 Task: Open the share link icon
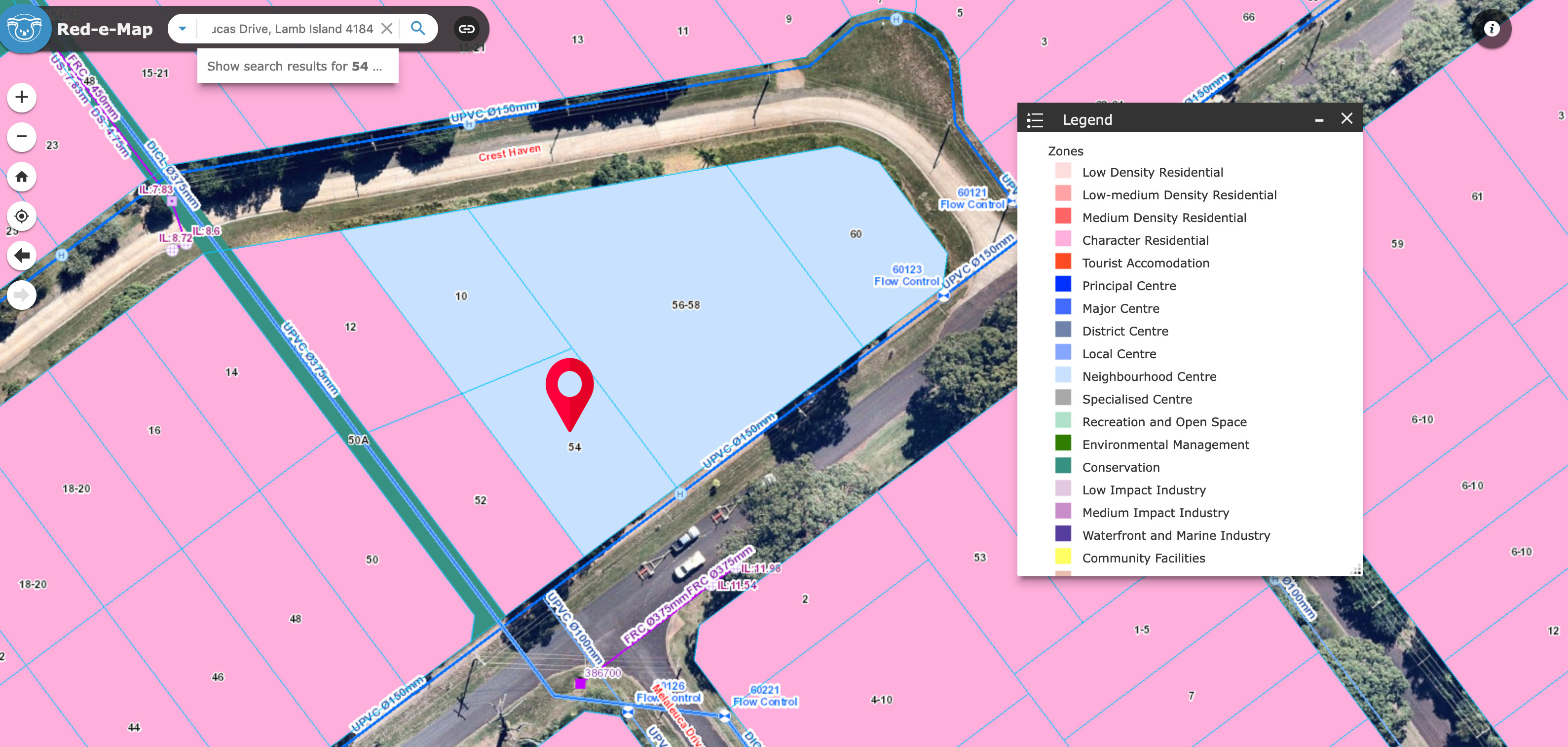click(466, 29)
